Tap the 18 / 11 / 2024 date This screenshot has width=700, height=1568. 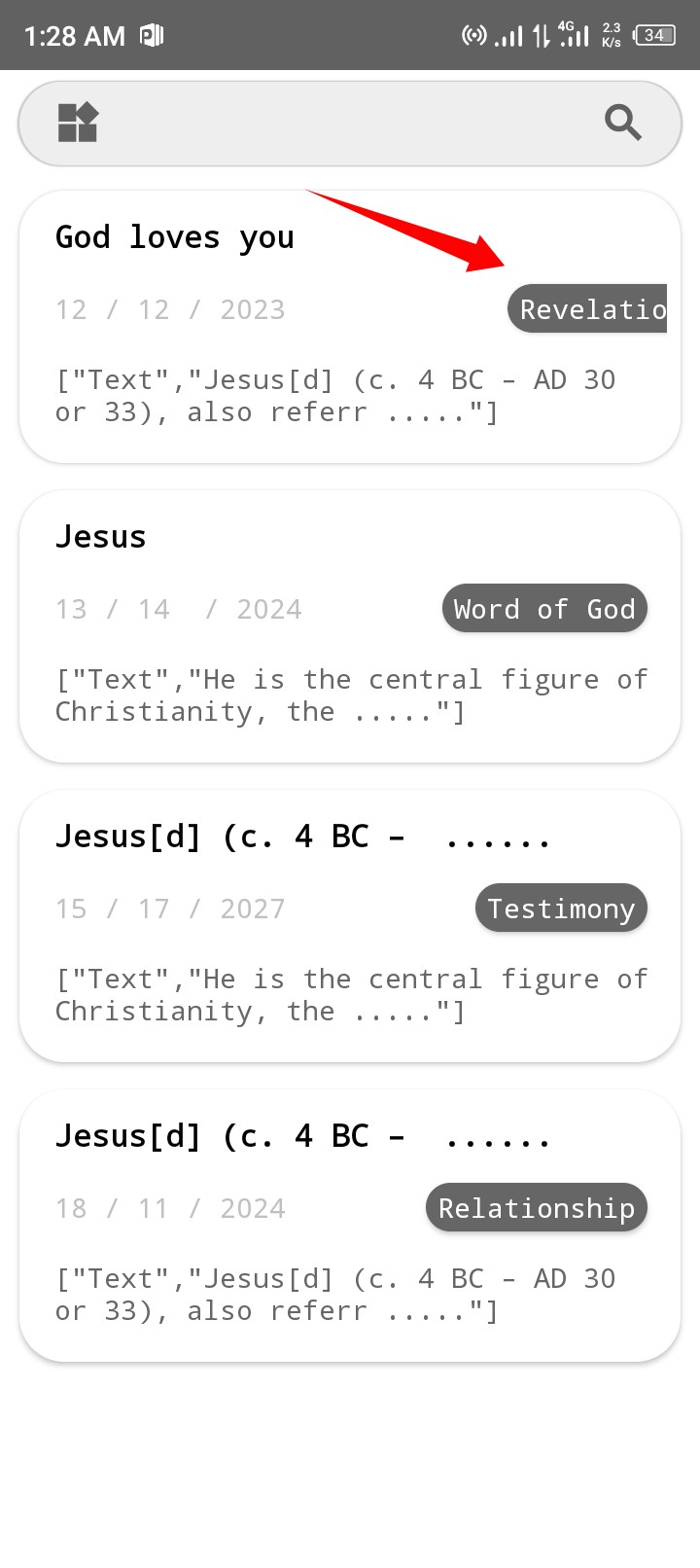pyautogui.click(x=170, y=1208)
